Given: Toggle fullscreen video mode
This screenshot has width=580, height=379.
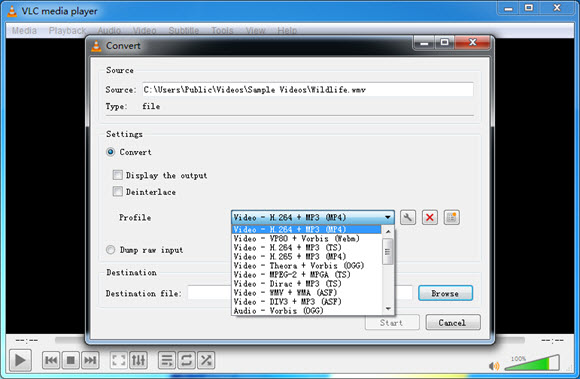Looking at the screenshot, I should point(119,360).
